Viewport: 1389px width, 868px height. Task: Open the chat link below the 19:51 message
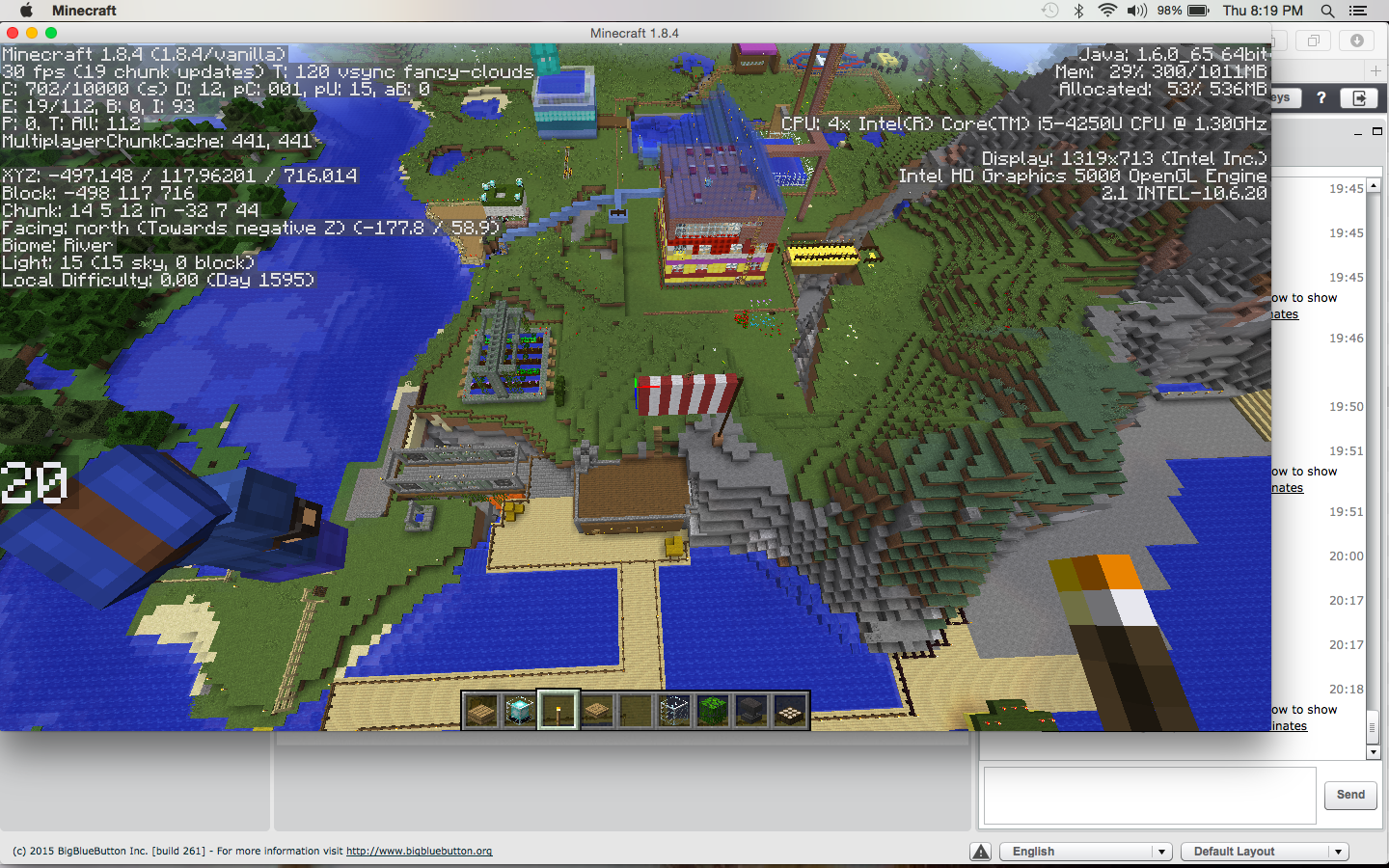tap(1288, 488)
